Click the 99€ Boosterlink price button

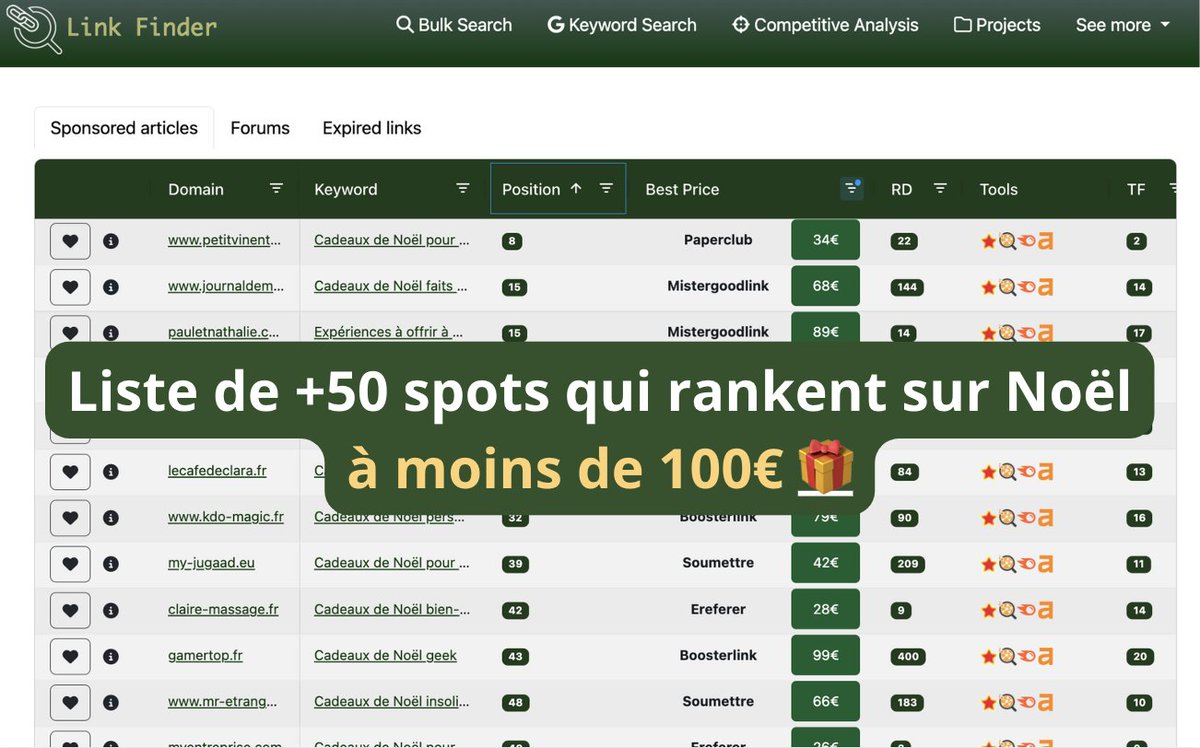click(x=825, y=655)
